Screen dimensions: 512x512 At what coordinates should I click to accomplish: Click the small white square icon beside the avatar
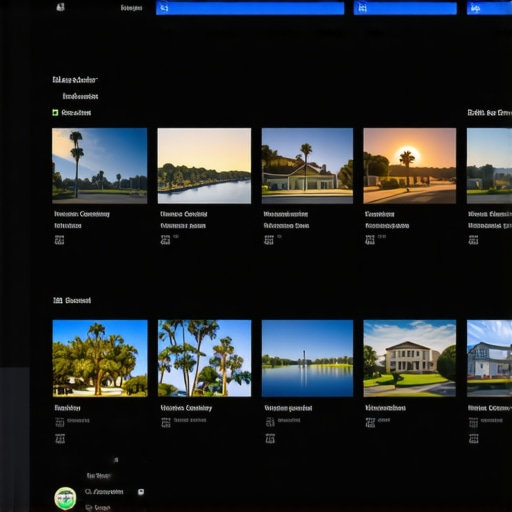(141, 492)
